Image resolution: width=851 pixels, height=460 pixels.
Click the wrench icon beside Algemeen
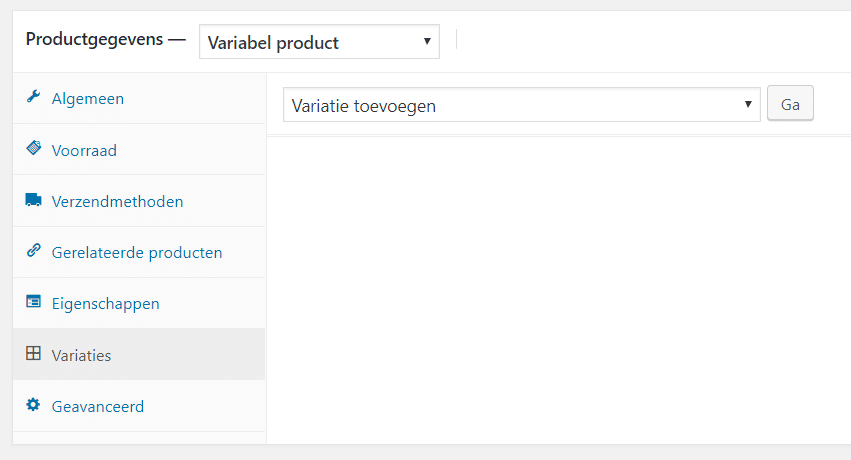pyautogui.click(x=33, y=98)
